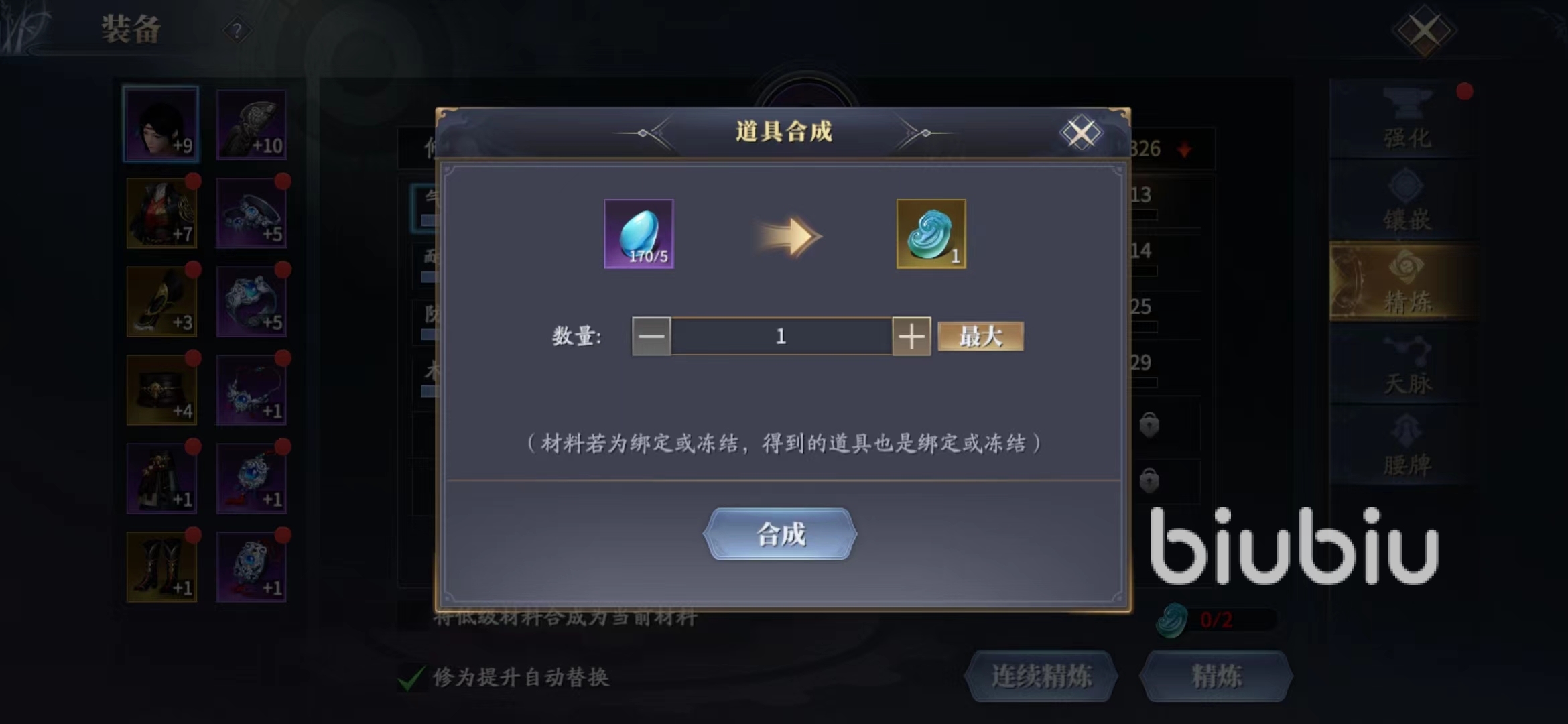Close the 道具合成 dialog
Image resolution: width=1568 pixels, height=724 pixels.
pos(1081,133)
